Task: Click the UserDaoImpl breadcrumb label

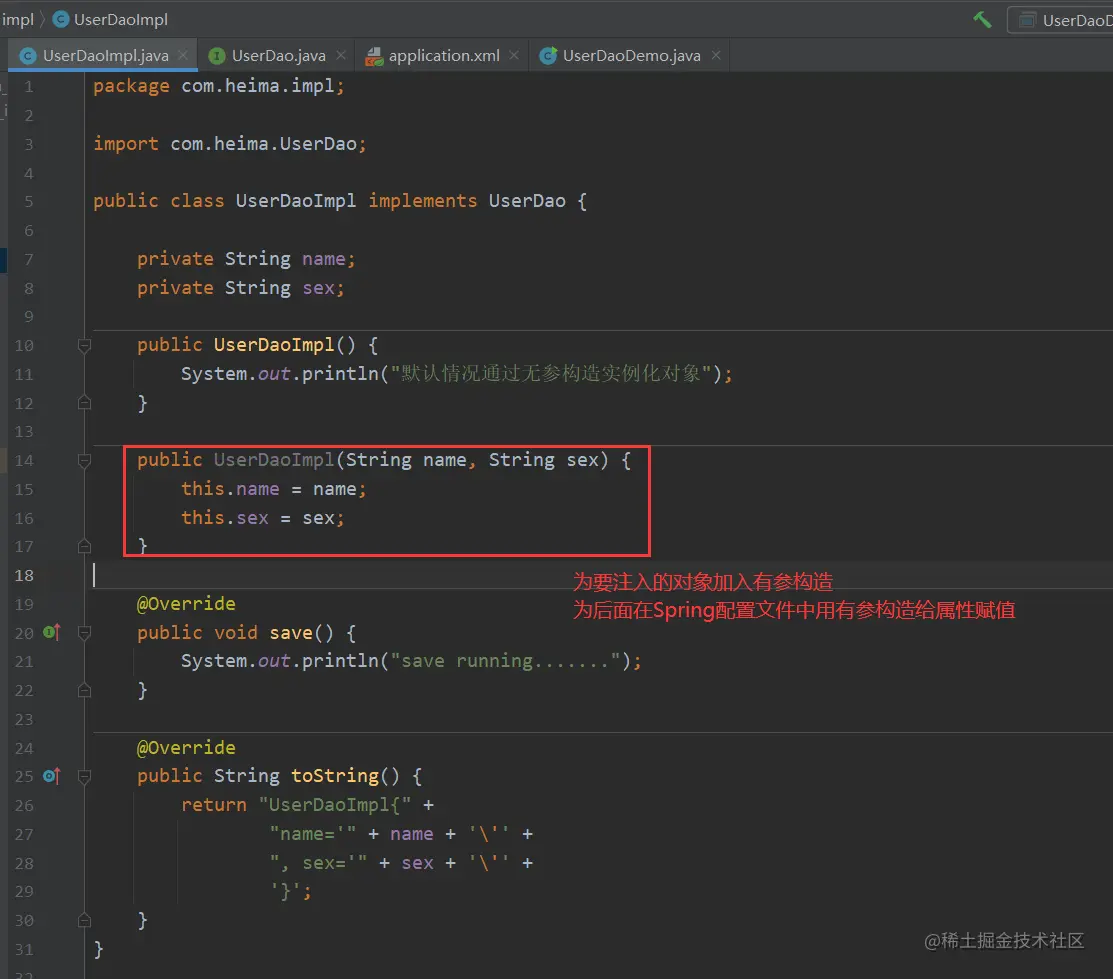Action: click(x=121, y=19)
